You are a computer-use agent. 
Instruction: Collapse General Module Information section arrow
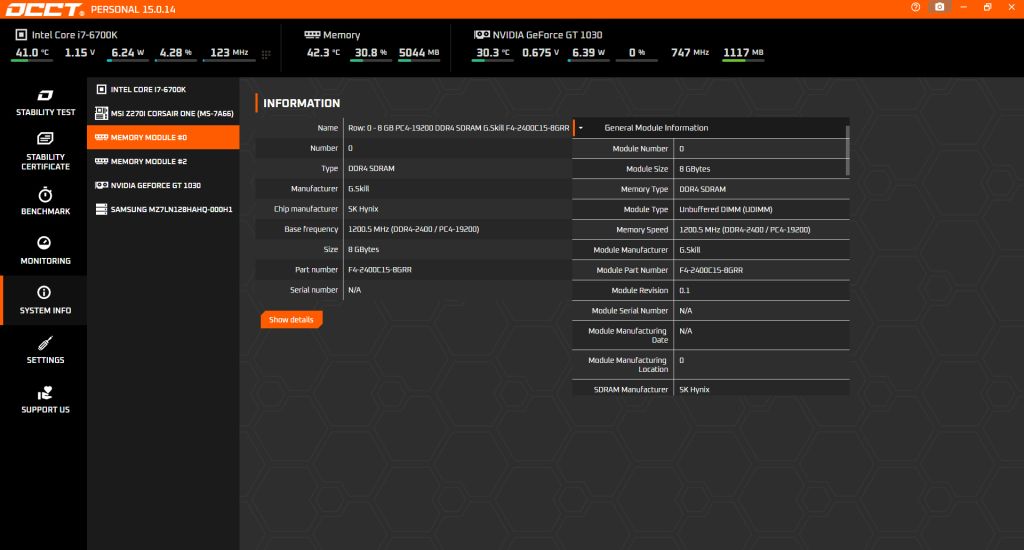tap(581, 128)
